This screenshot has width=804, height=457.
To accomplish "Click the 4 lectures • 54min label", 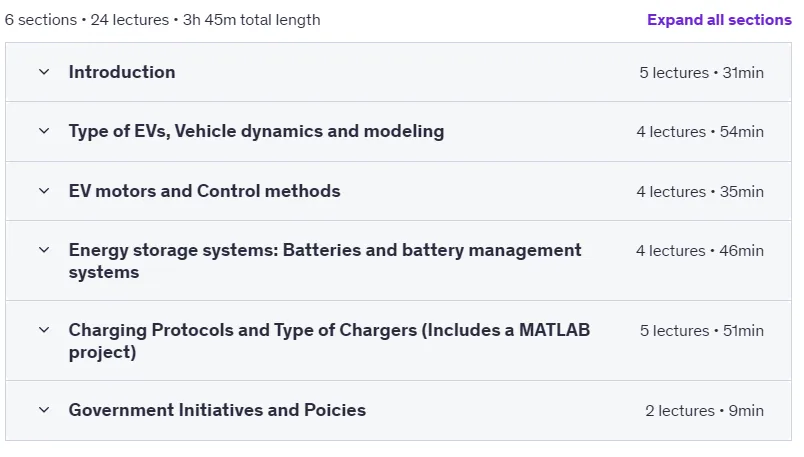I will [x=700, y=132].
